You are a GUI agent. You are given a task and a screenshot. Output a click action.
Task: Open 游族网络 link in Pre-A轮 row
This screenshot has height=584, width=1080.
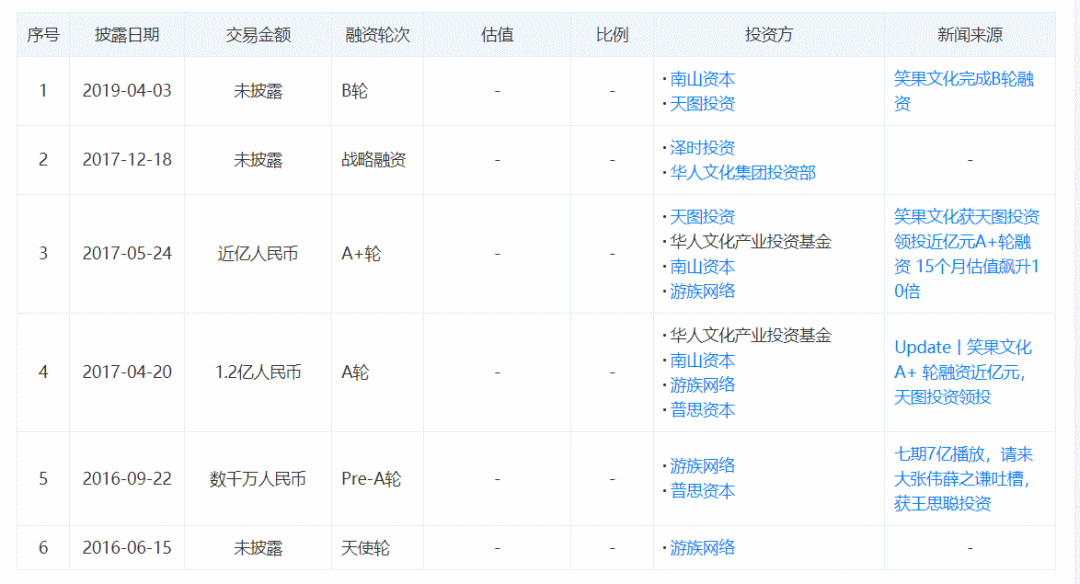coord(702,466)
